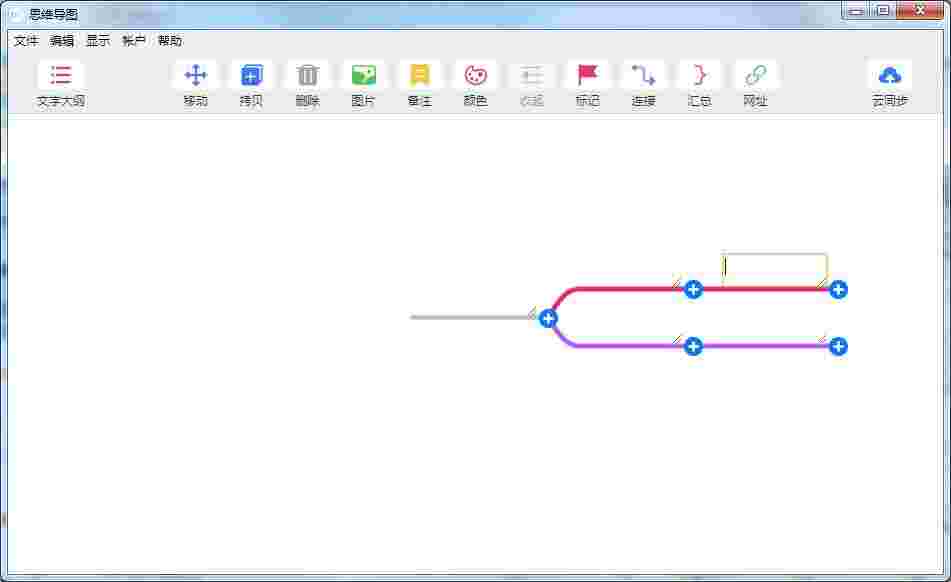The width and height of the screenshot is (951, 582).
Task: Open the 帐户 menu
Action: pyautogui.click(x=133, y=41)
